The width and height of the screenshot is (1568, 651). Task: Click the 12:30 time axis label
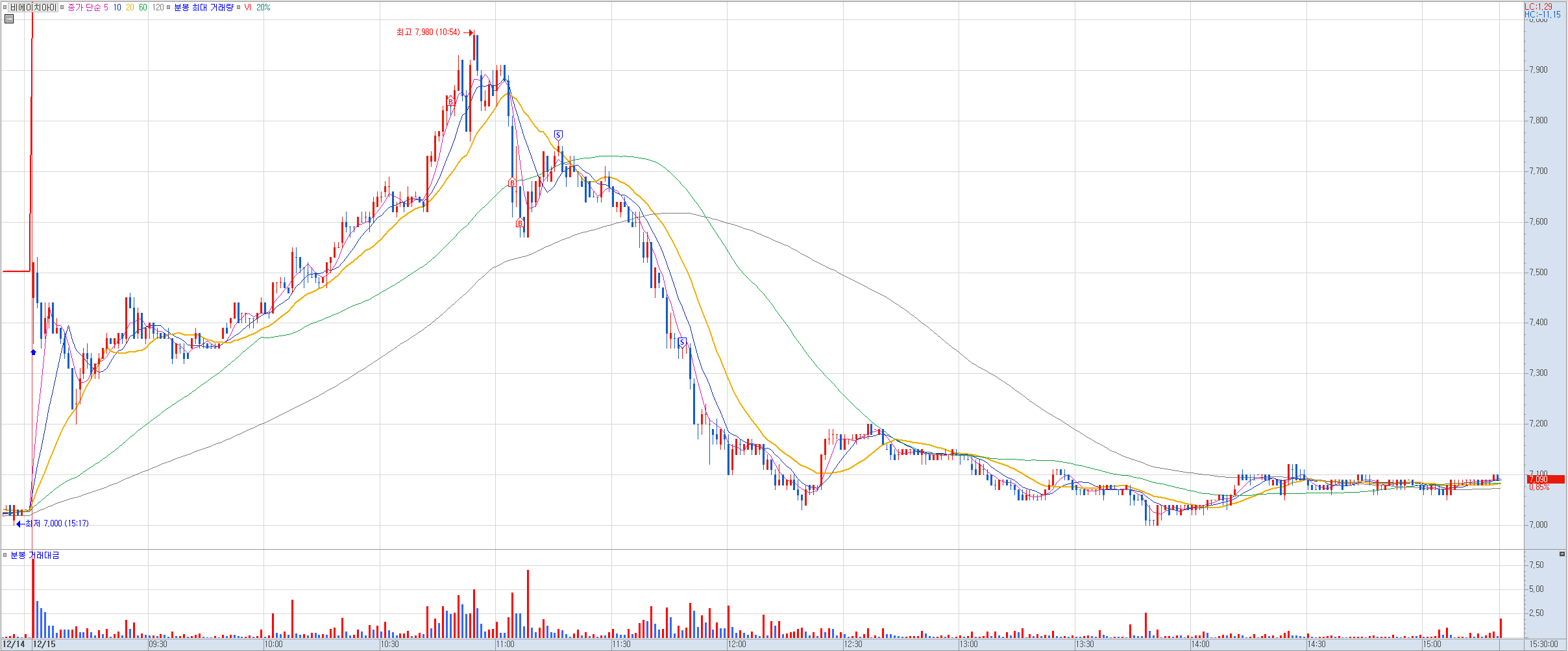[x=853, y=645]
